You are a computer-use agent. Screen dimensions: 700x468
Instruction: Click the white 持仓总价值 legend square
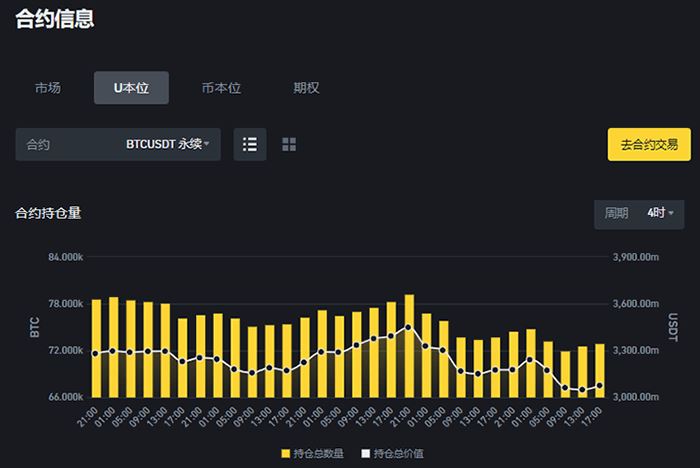click(366, 454)
